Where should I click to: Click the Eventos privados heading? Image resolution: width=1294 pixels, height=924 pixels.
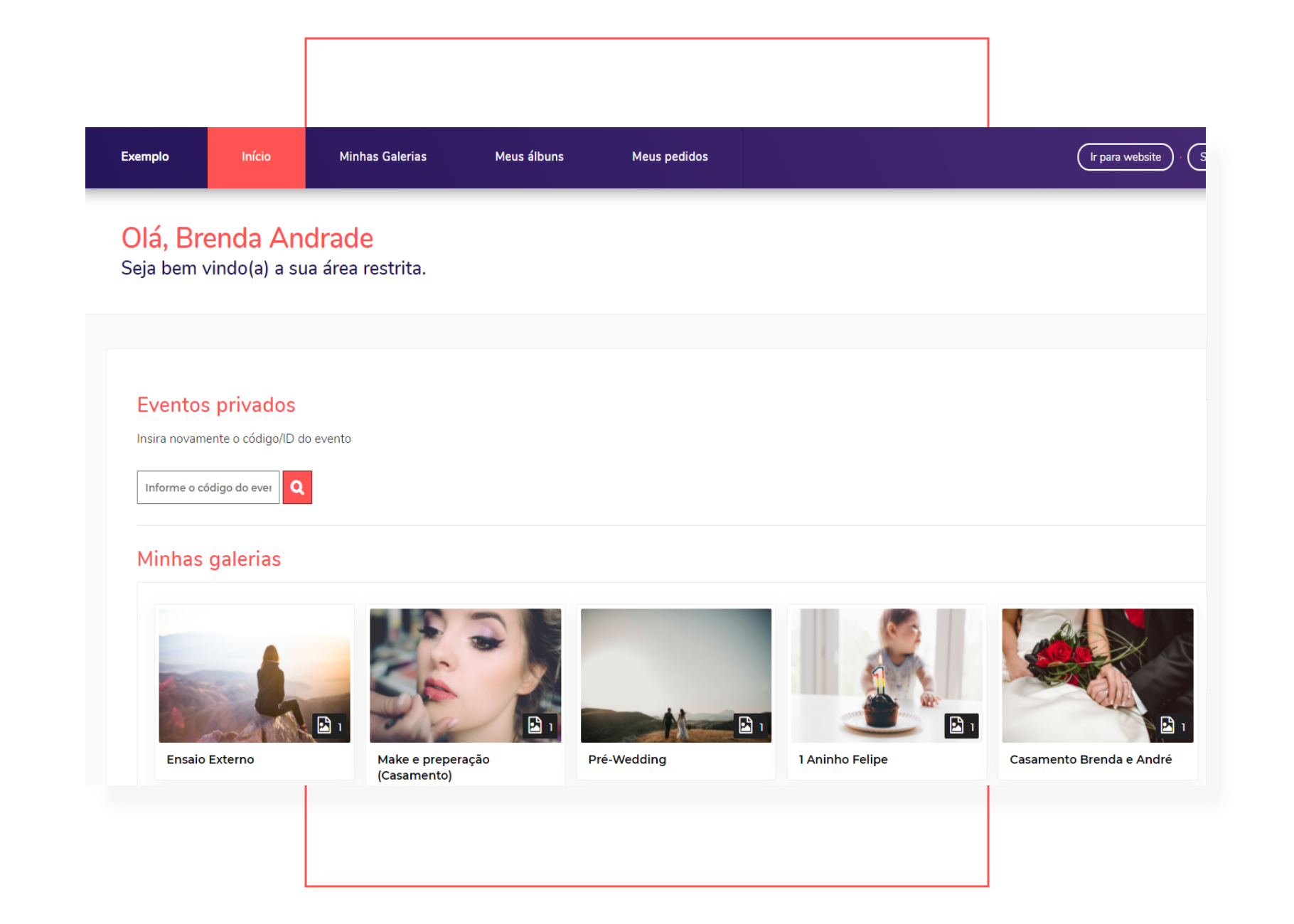pos(216,405)
